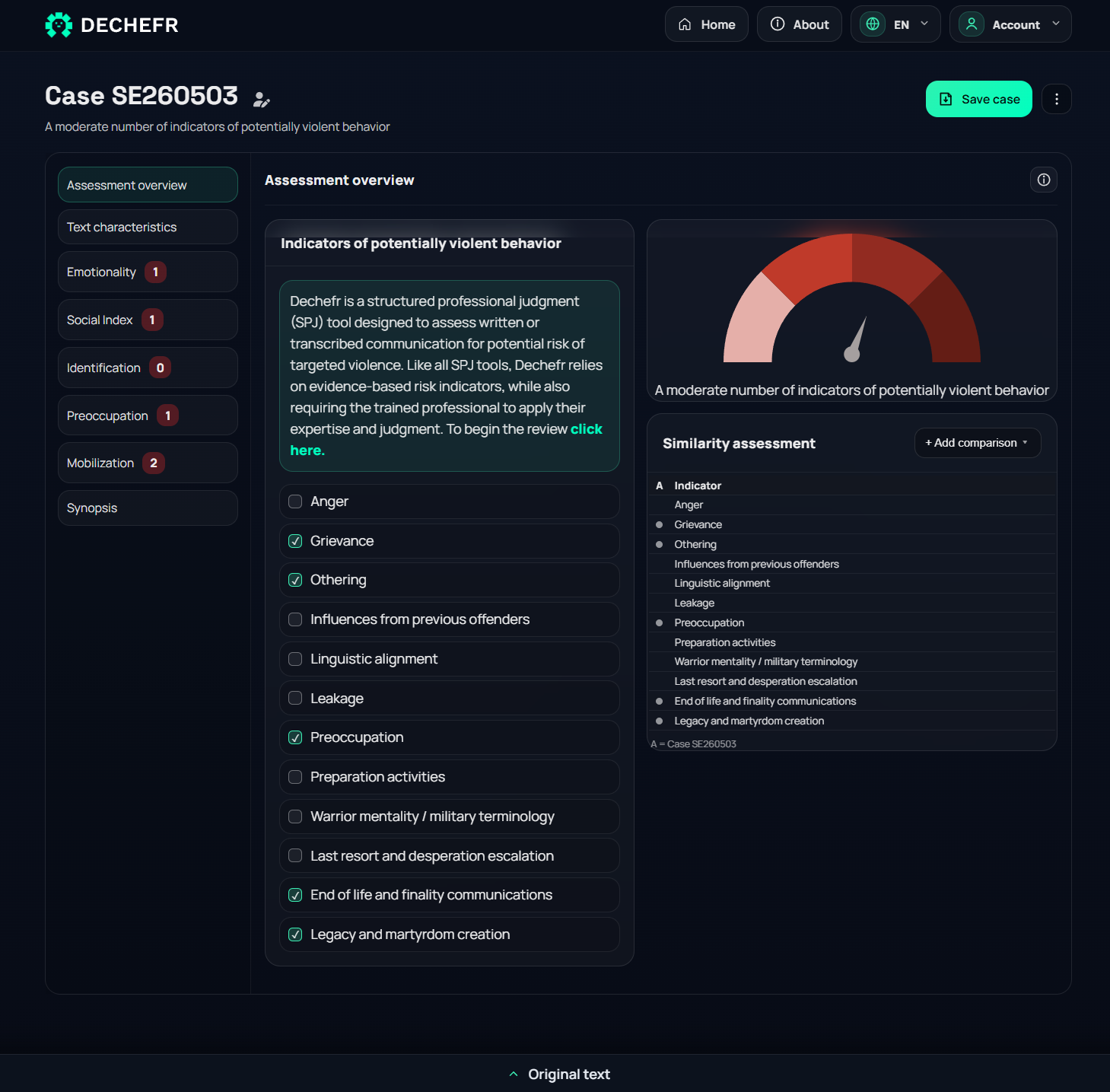This screenshot has height=1092, width=1110.
Task: Go to the Home page
Action: coord(706,24)
